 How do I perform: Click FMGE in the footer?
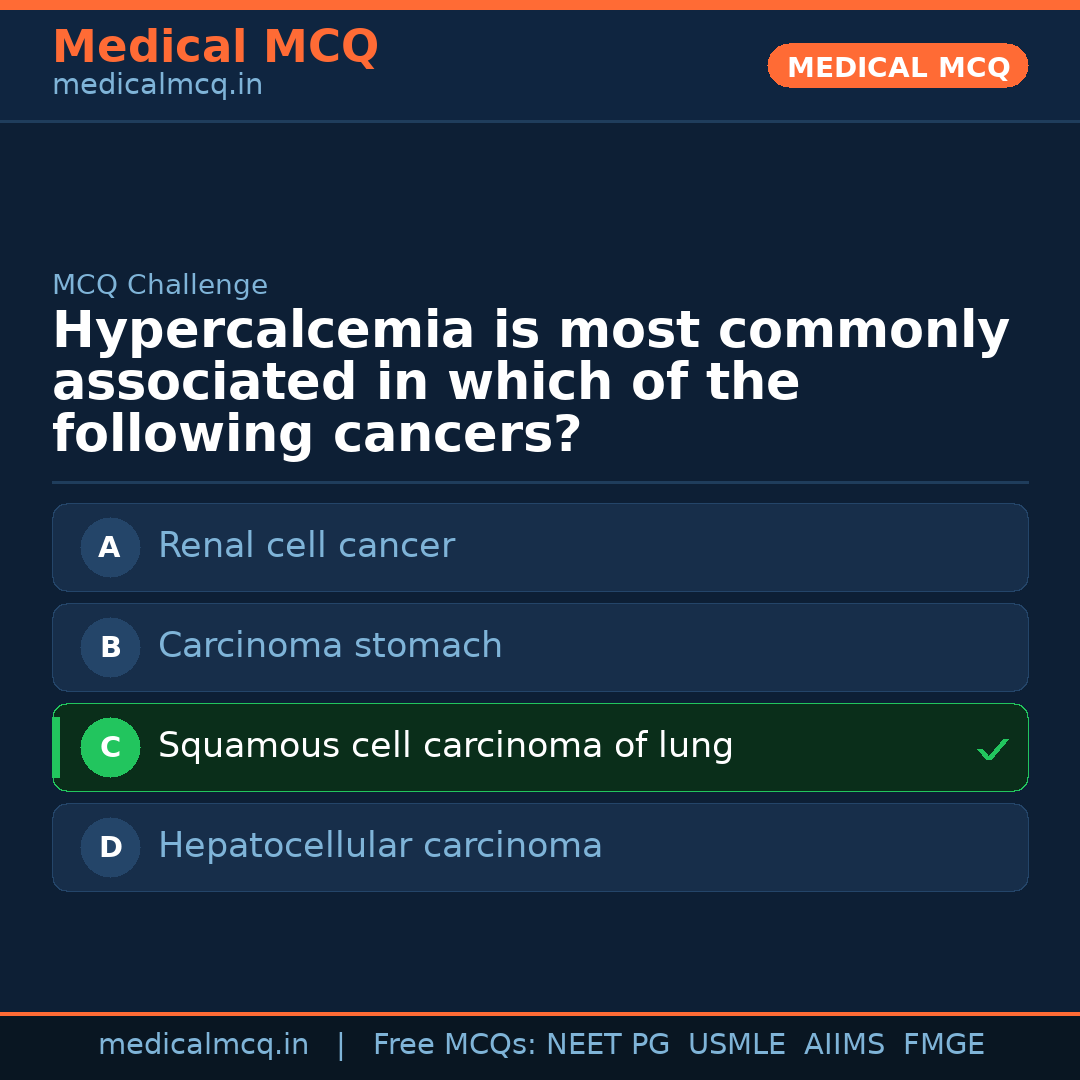coord(943,1045)
